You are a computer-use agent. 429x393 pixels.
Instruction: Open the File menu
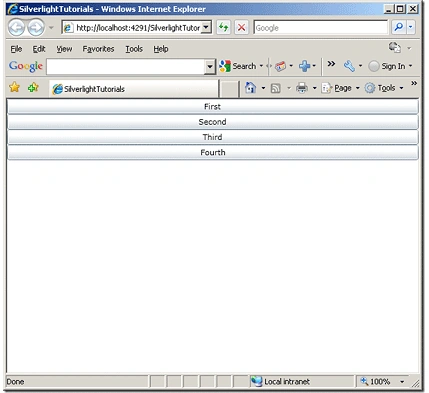[x=16, y=49]
